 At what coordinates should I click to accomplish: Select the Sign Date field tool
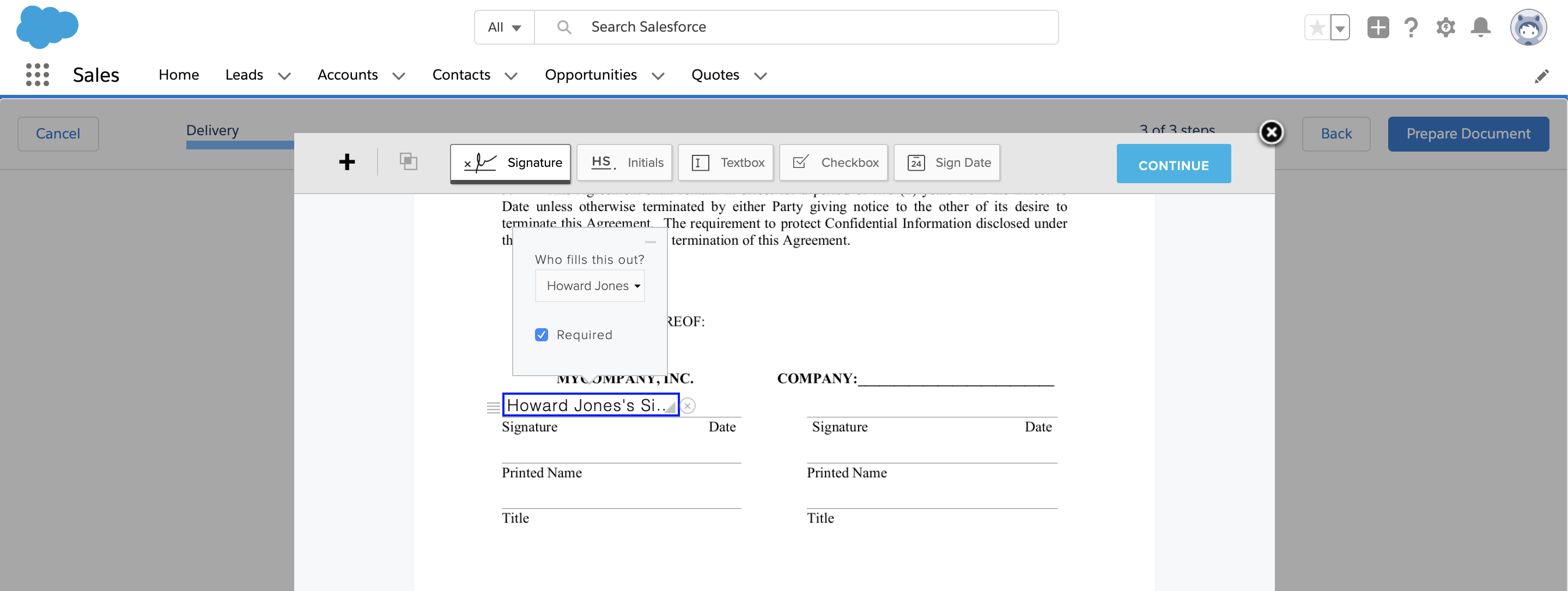click(x=946, y=162)
